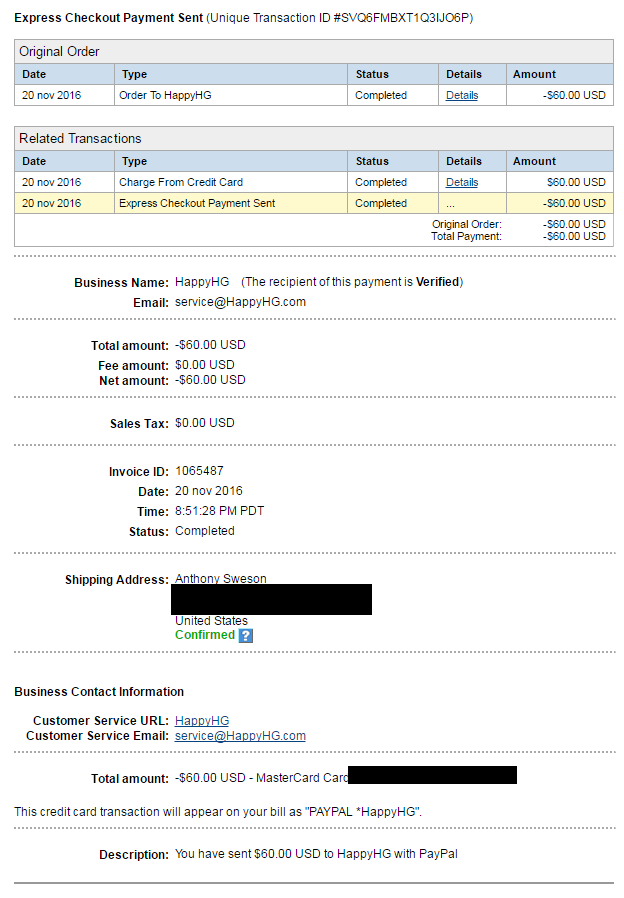Click the Status value 'Completed' below Time
This screenshot has width=624, height=898.
[x=205, y=531]
